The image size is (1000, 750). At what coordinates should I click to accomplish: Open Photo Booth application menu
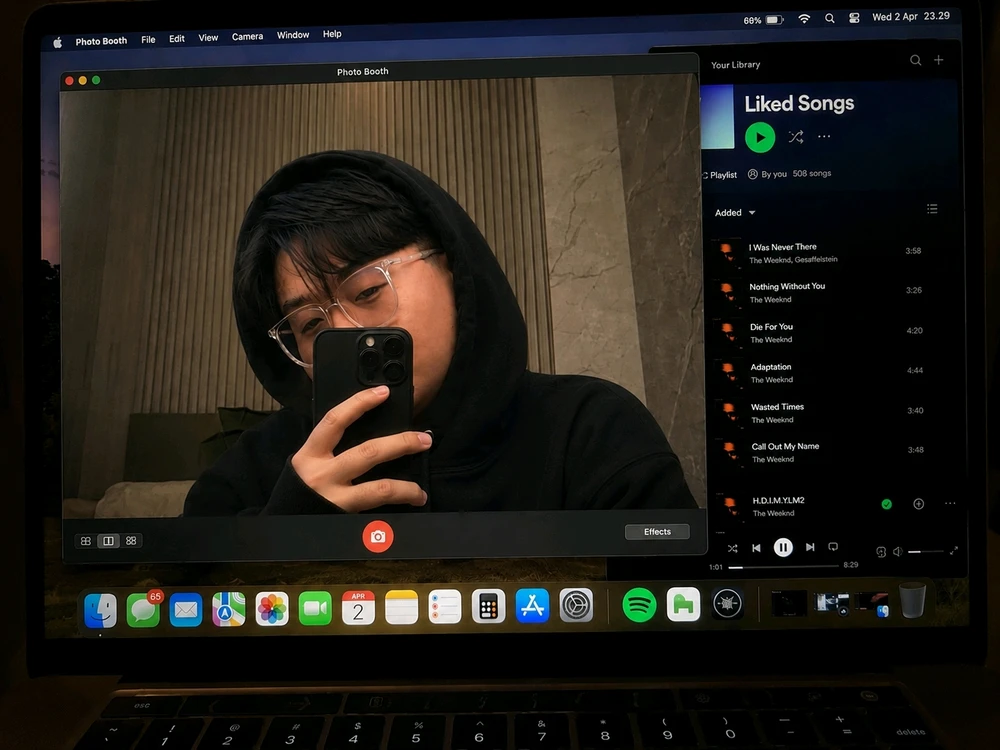(x=101, y=41)
